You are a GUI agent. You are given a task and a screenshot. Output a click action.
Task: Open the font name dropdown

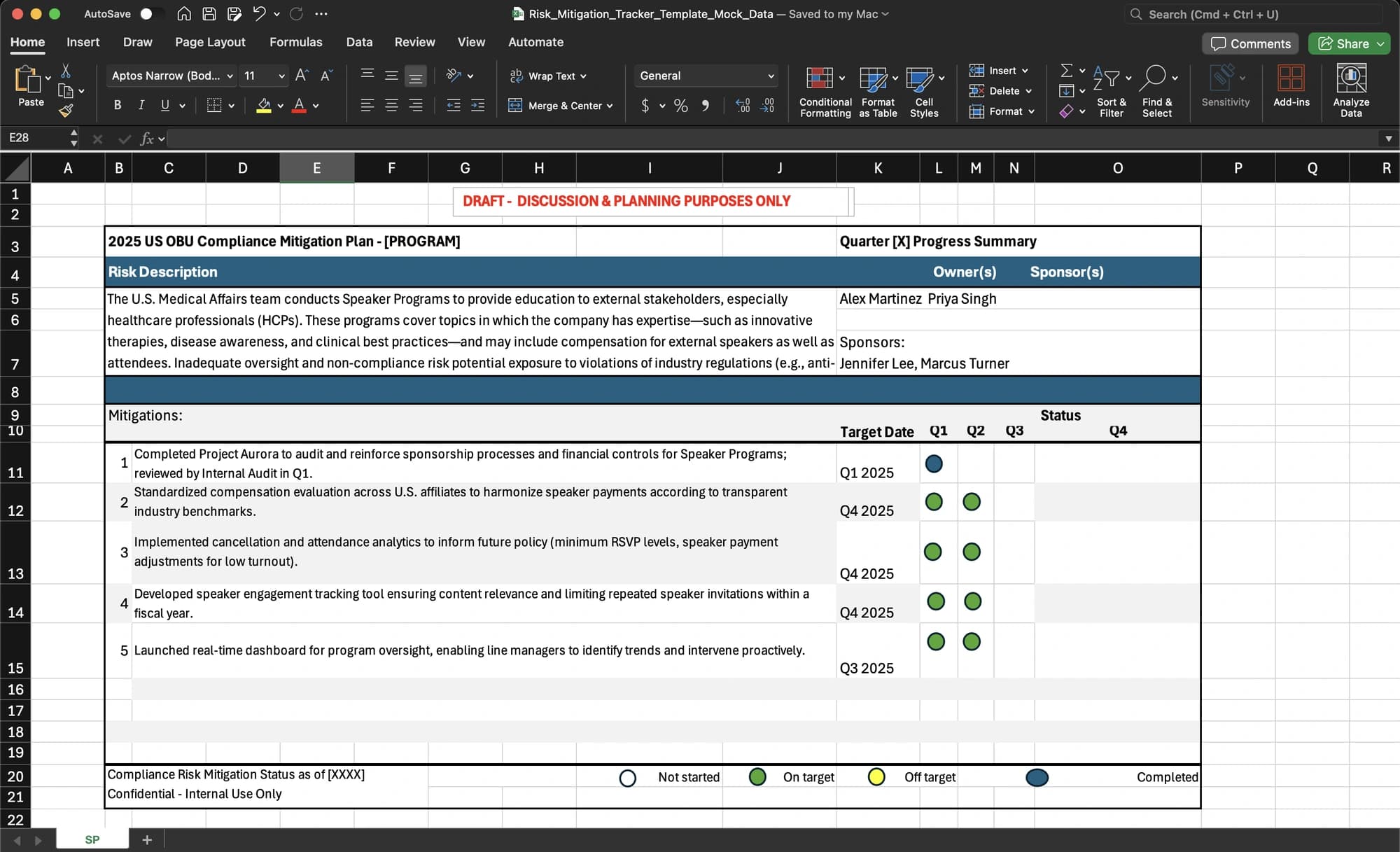click(x=230, y=76)
